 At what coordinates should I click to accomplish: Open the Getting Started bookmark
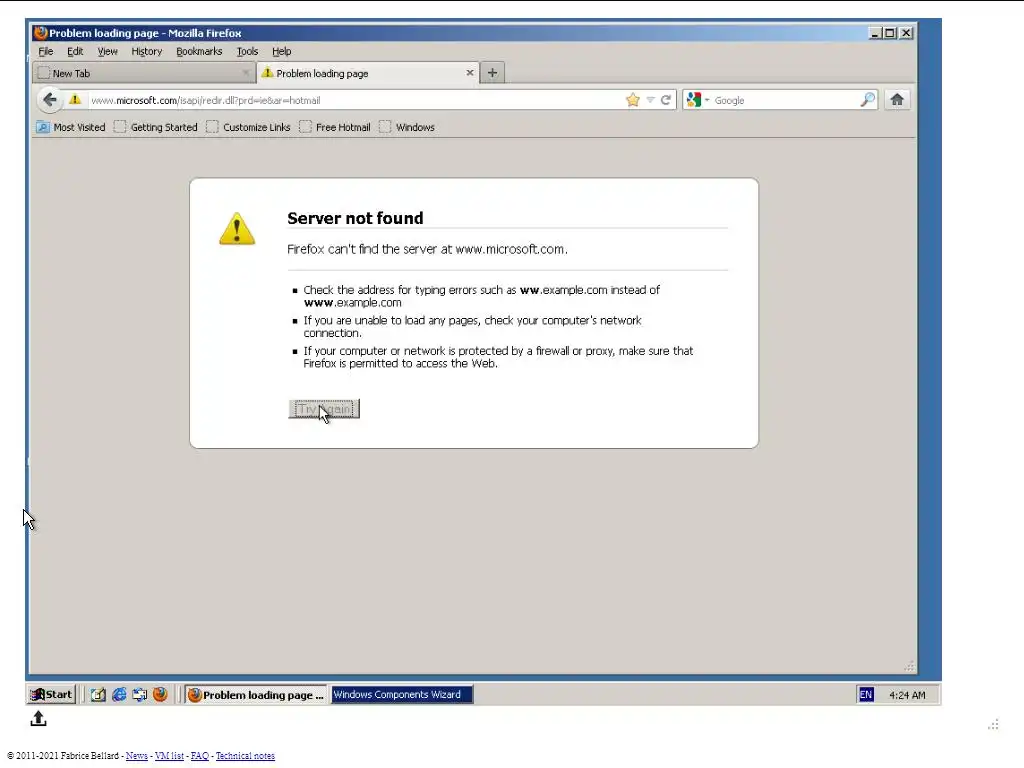tap(155, 127)
